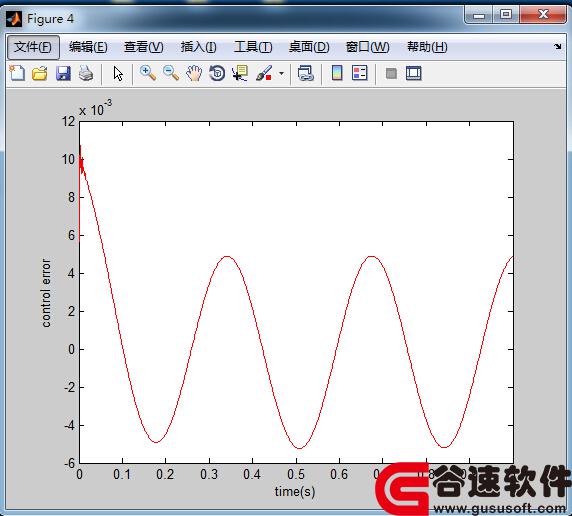Activate the Zoom Out magnifier tool
The height and width of the screenshot is (516, 572).
click(171, 73)
